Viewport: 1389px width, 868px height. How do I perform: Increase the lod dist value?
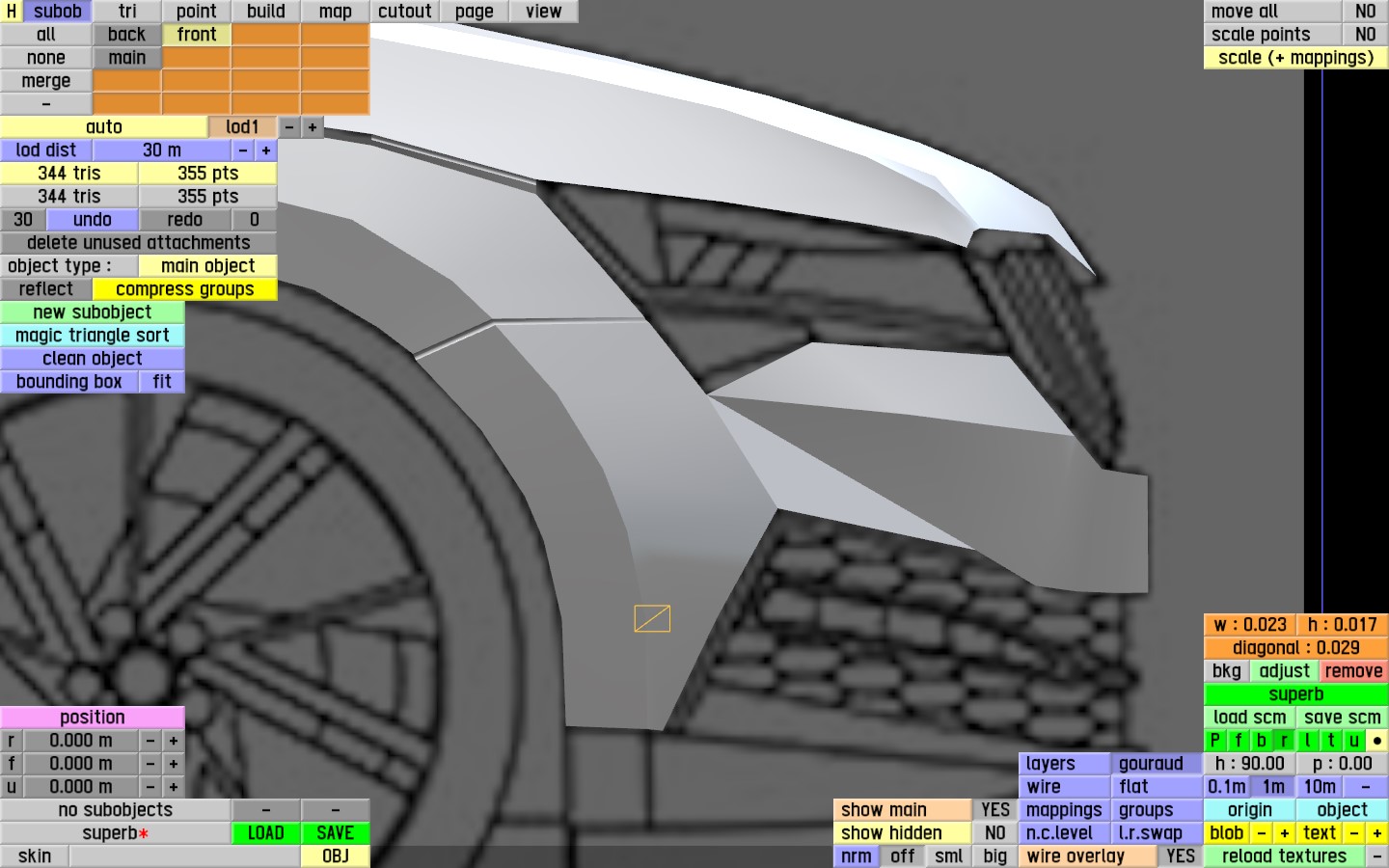tap(266, 150)
